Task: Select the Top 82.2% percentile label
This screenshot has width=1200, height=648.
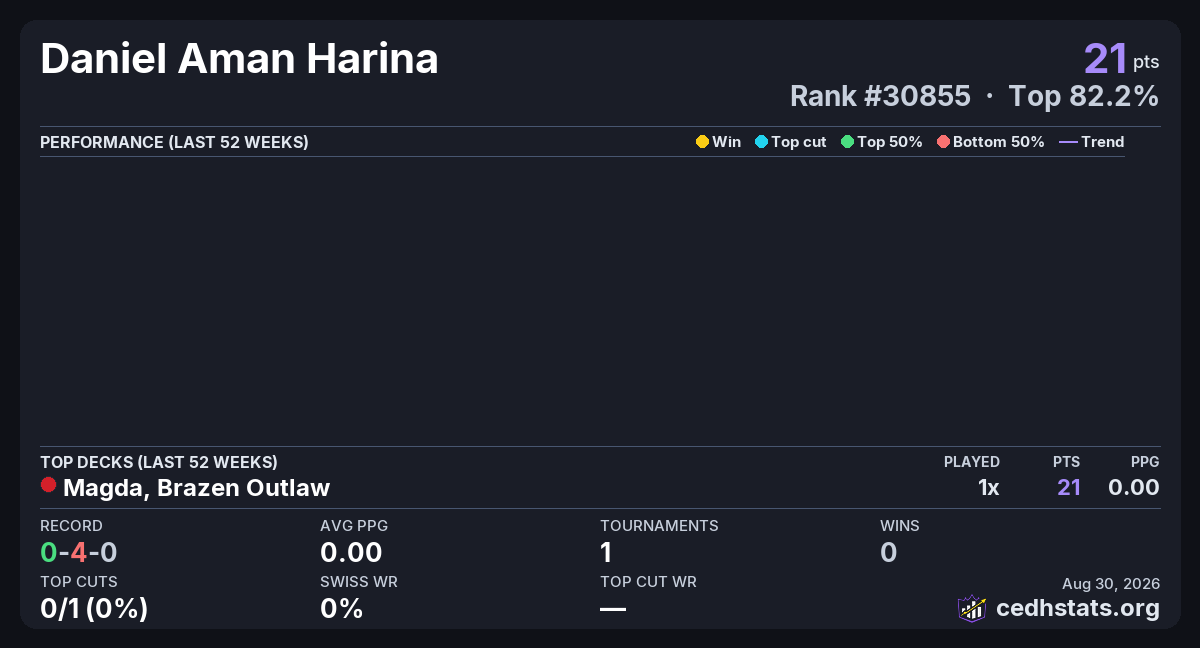Action: click(1084, 96)
